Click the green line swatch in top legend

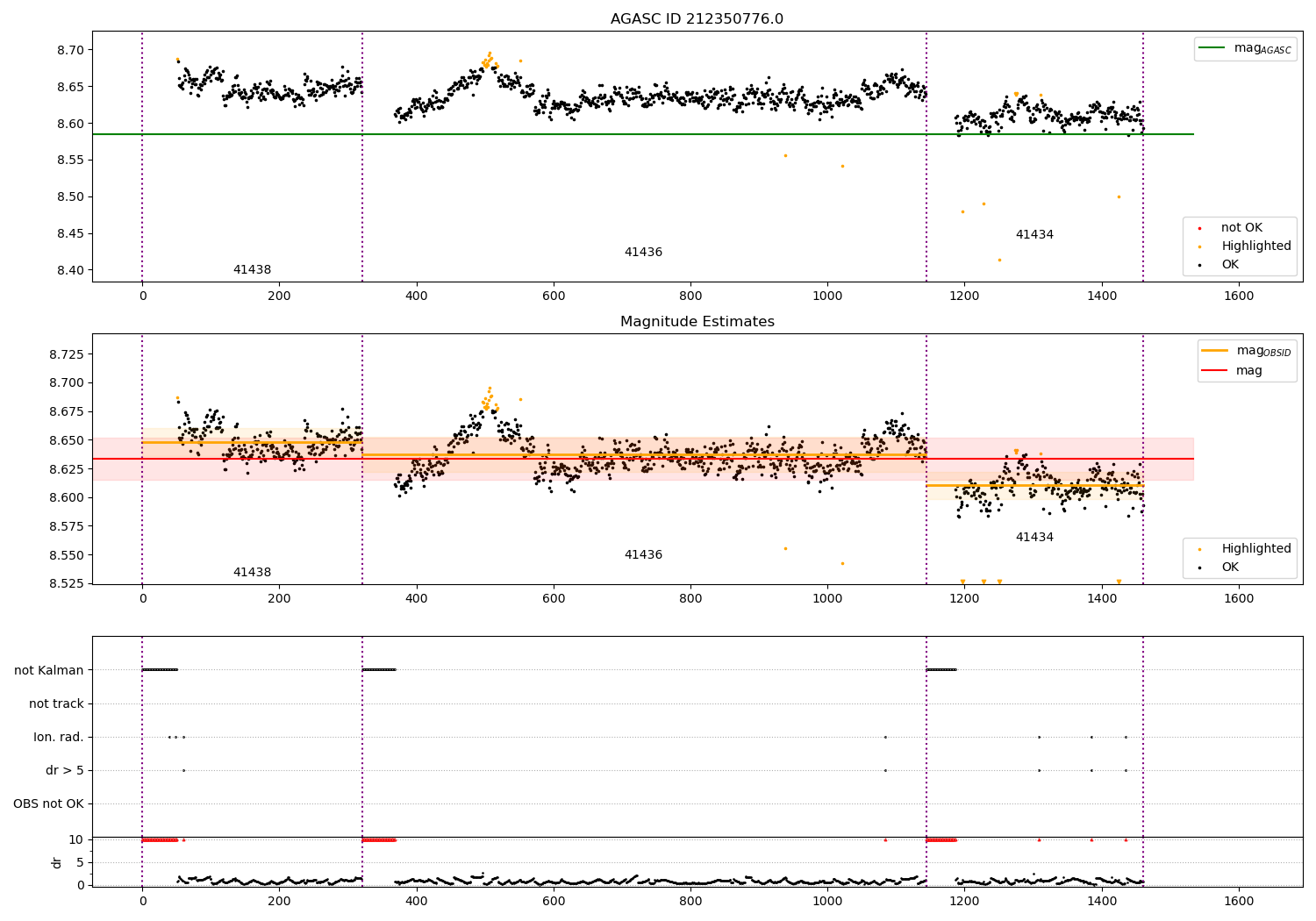coord(1212,48)
